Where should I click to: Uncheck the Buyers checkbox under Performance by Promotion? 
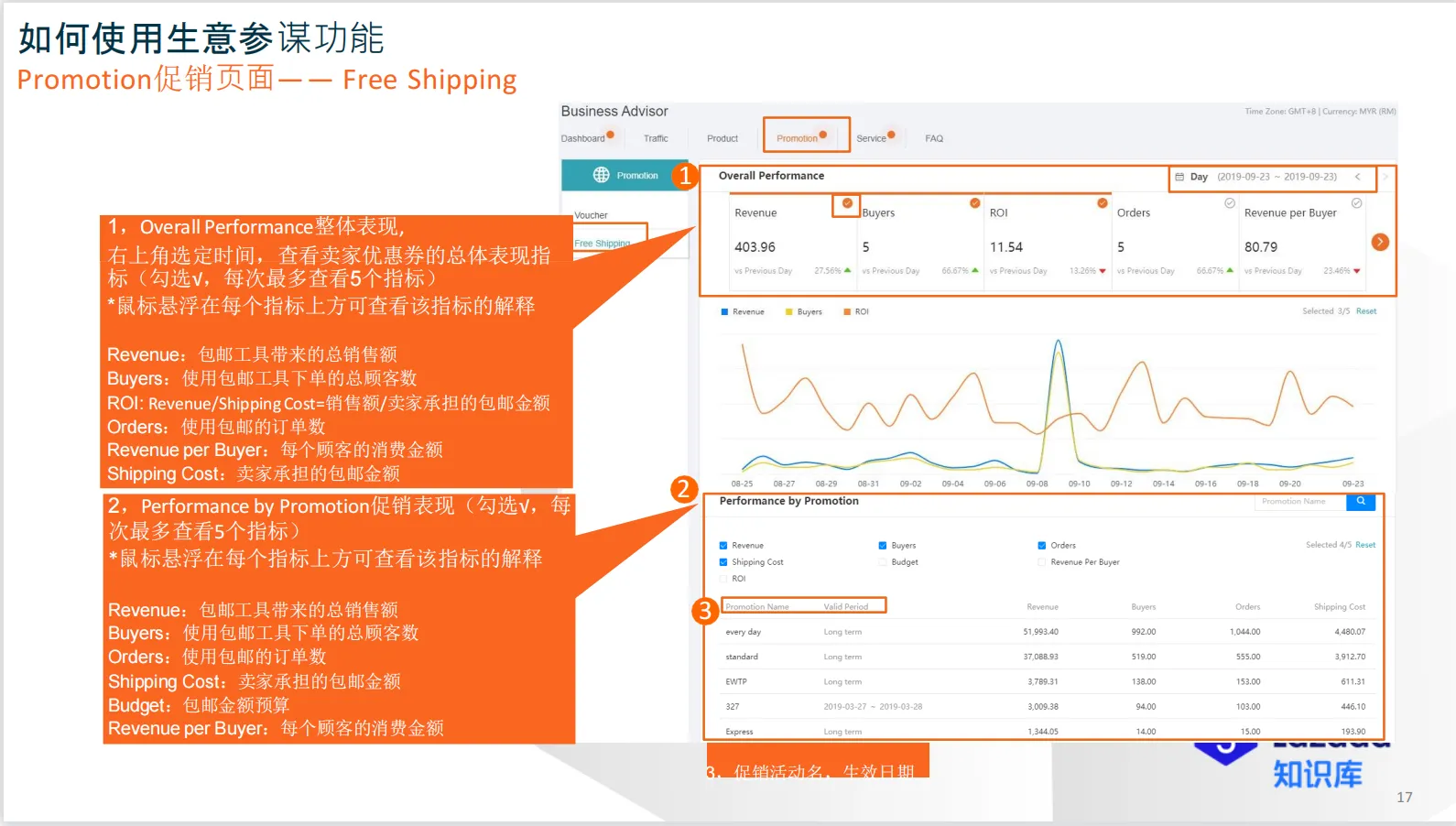(883, 546)
